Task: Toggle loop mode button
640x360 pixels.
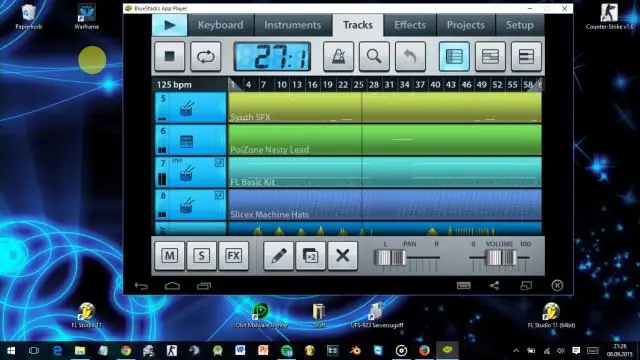Action: click(x=206, y=56)
